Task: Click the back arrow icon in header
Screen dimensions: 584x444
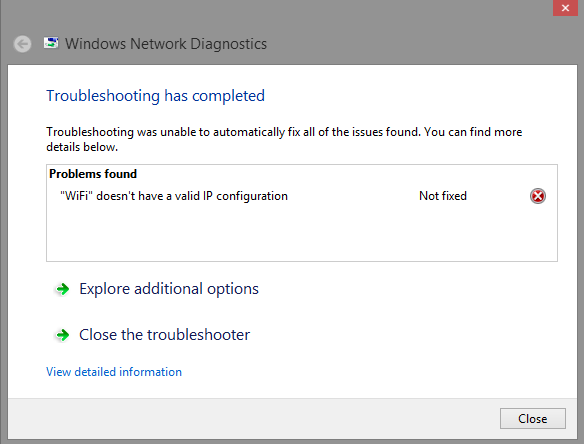Action: point(22,44)
